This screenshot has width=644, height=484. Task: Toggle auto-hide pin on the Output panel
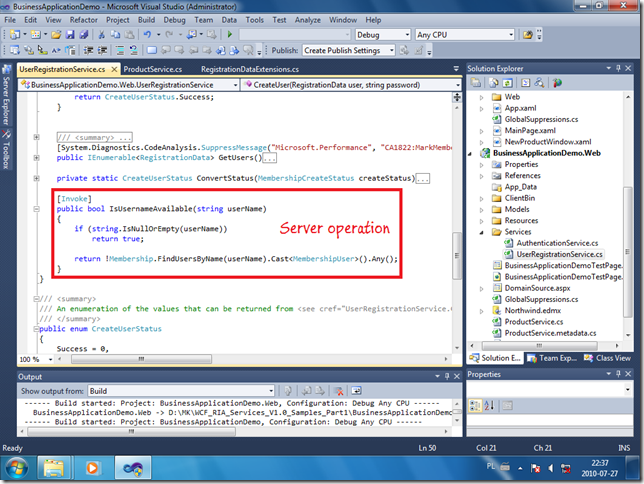point(447,376)
